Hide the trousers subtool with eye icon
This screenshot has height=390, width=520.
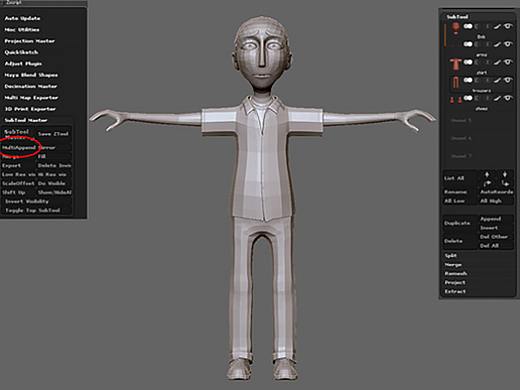point(508,80)
